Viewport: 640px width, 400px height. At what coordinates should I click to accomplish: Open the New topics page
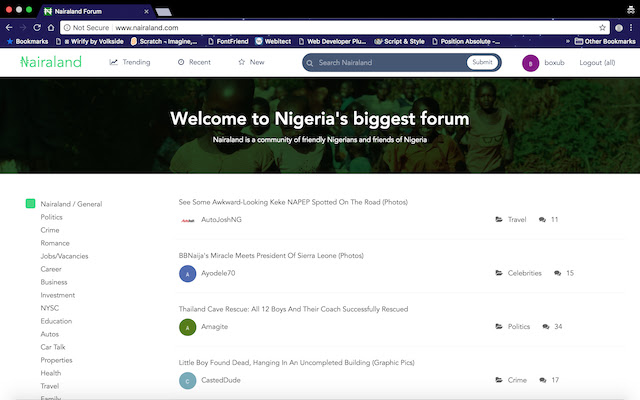(251, 62)
